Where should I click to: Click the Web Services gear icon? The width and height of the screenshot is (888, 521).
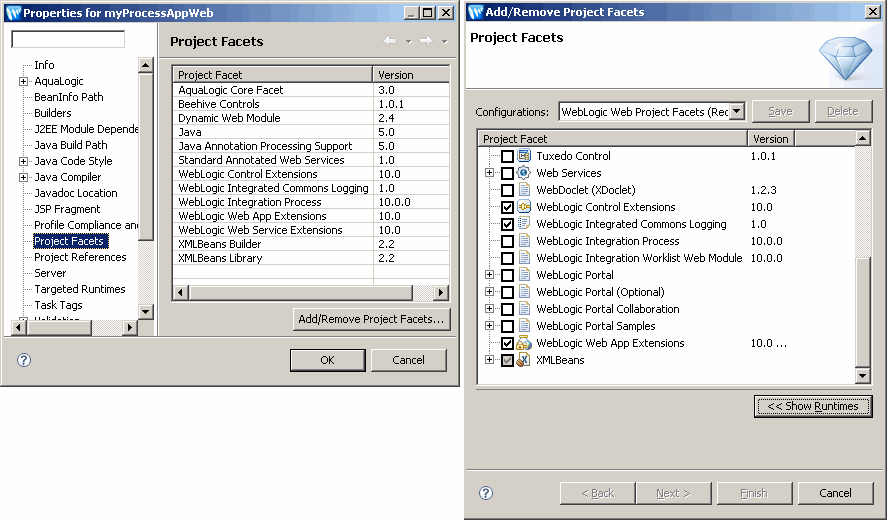point(524,173)
